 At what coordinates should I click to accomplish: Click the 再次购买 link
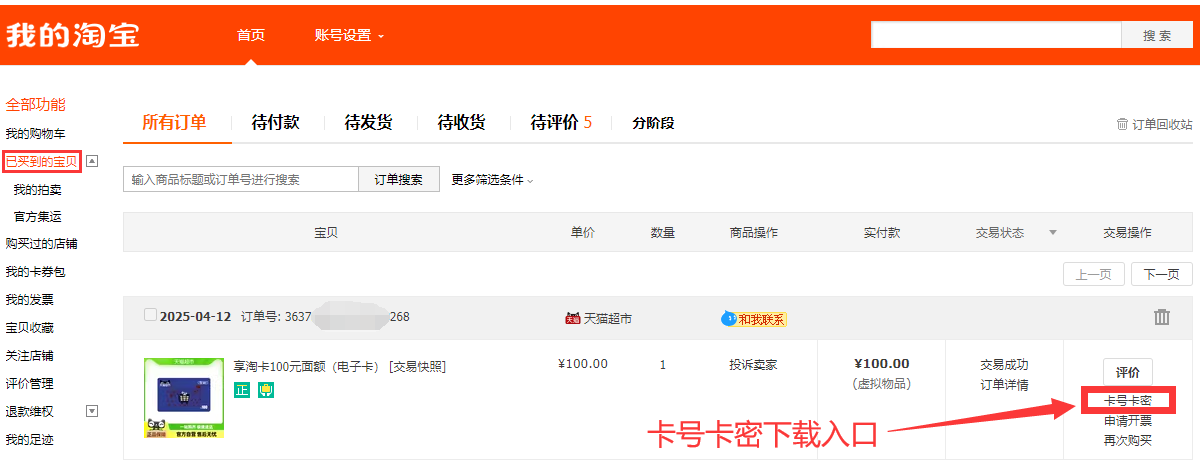click(x=1127, y=439)
